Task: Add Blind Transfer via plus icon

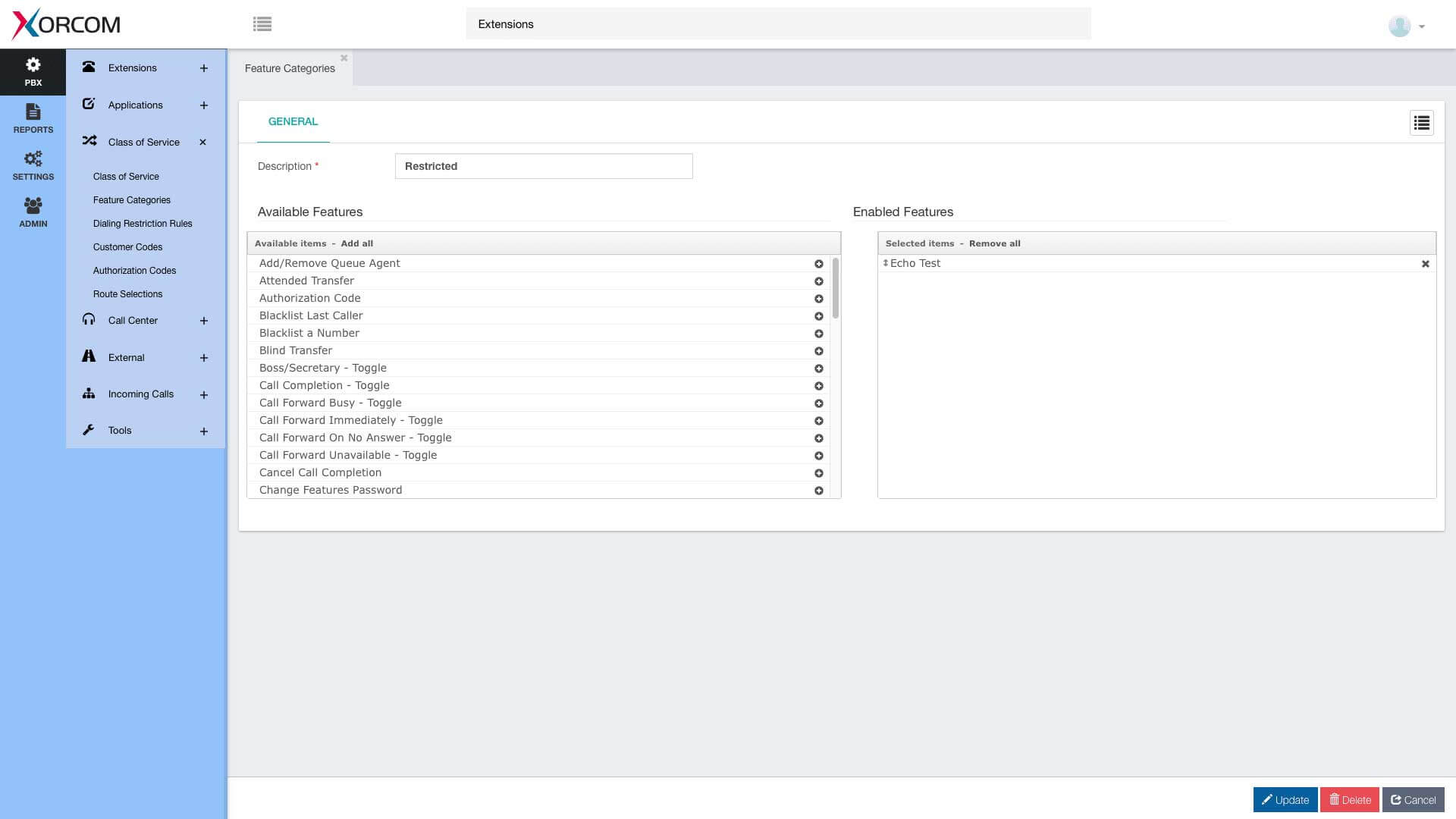Action: [818, 351]
